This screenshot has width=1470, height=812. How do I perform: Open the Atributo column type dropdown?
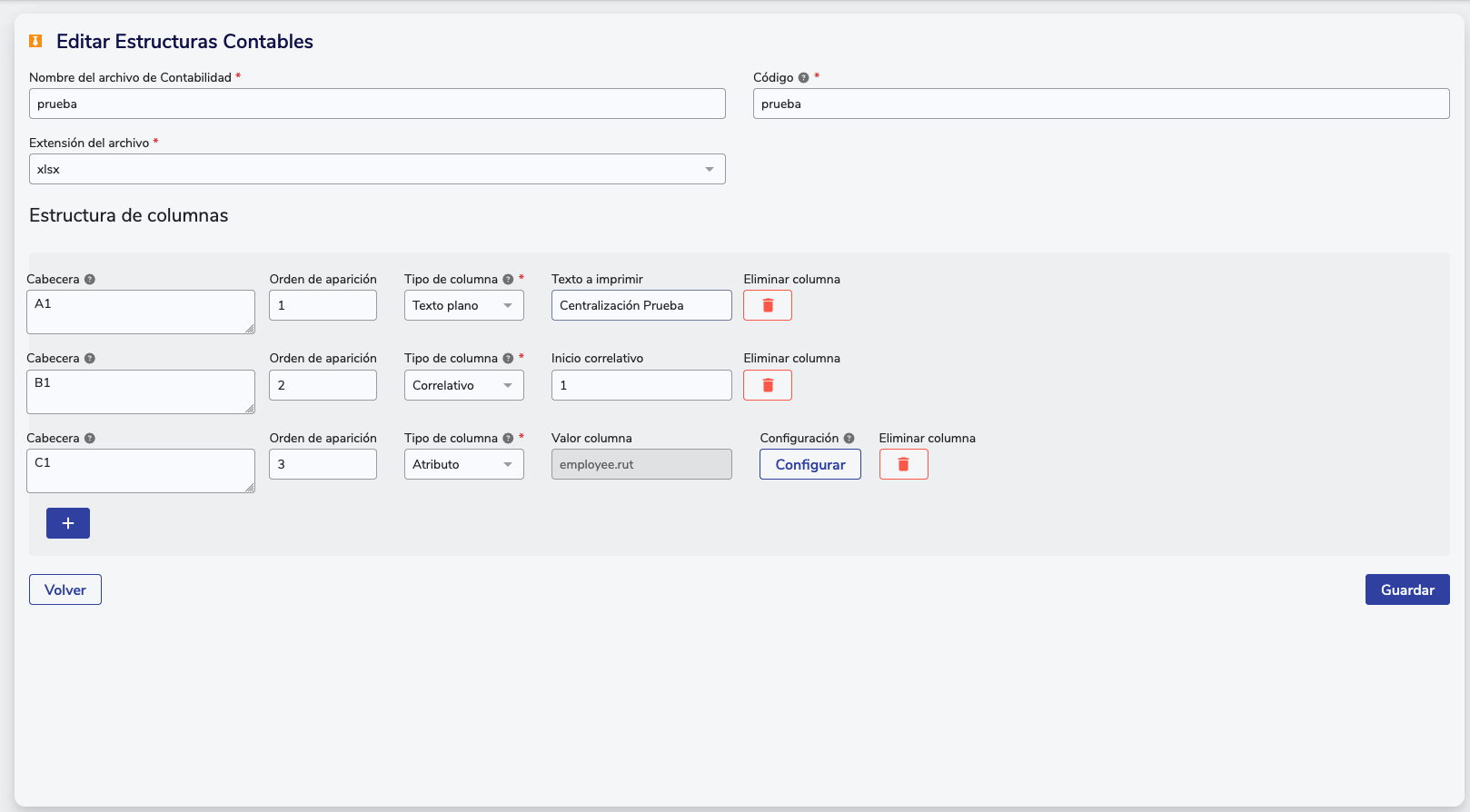tap(463, 464)
